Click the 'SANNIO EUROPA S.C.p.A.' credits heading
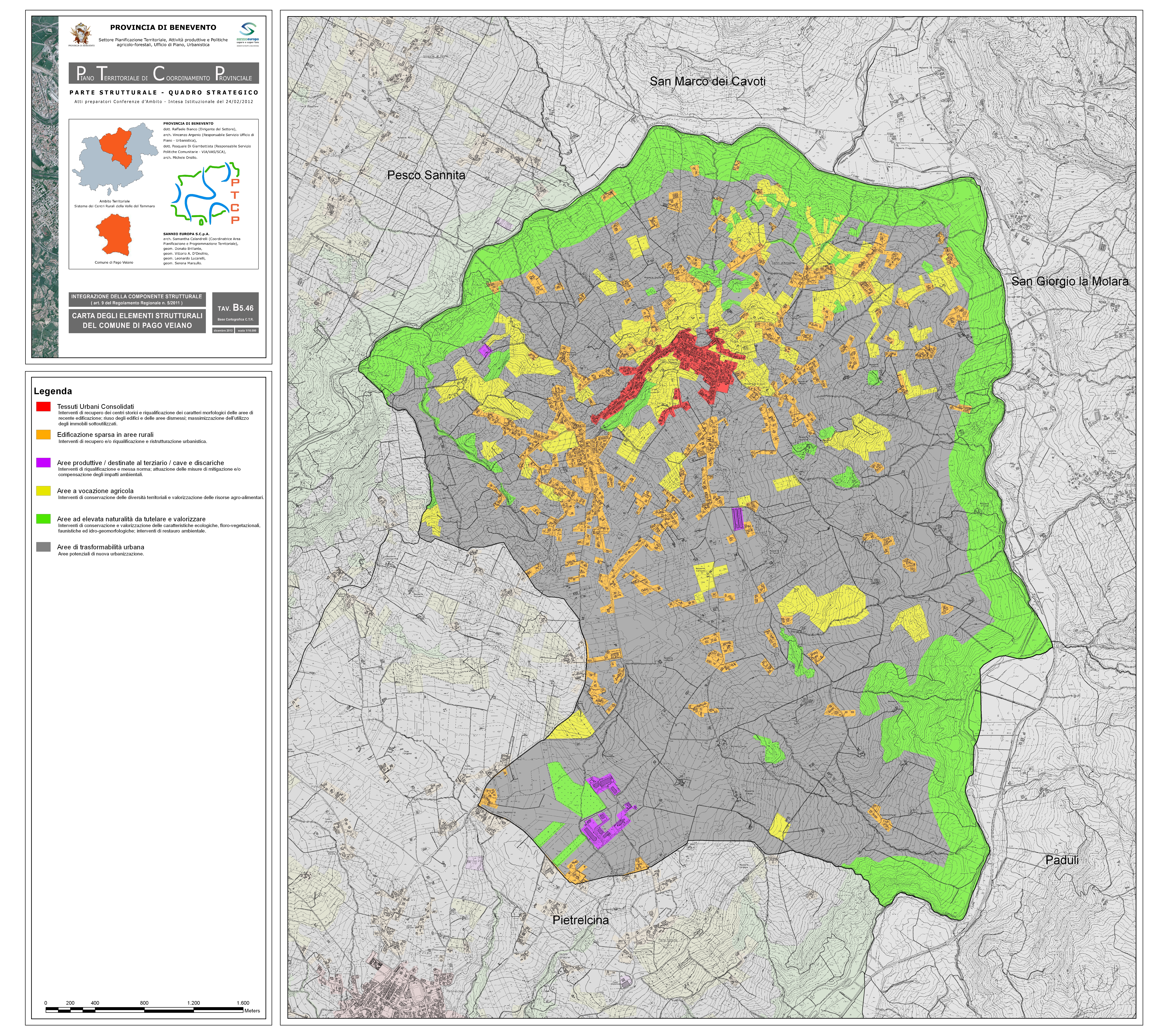The image size is (1171, 1036). coord(186,234)
